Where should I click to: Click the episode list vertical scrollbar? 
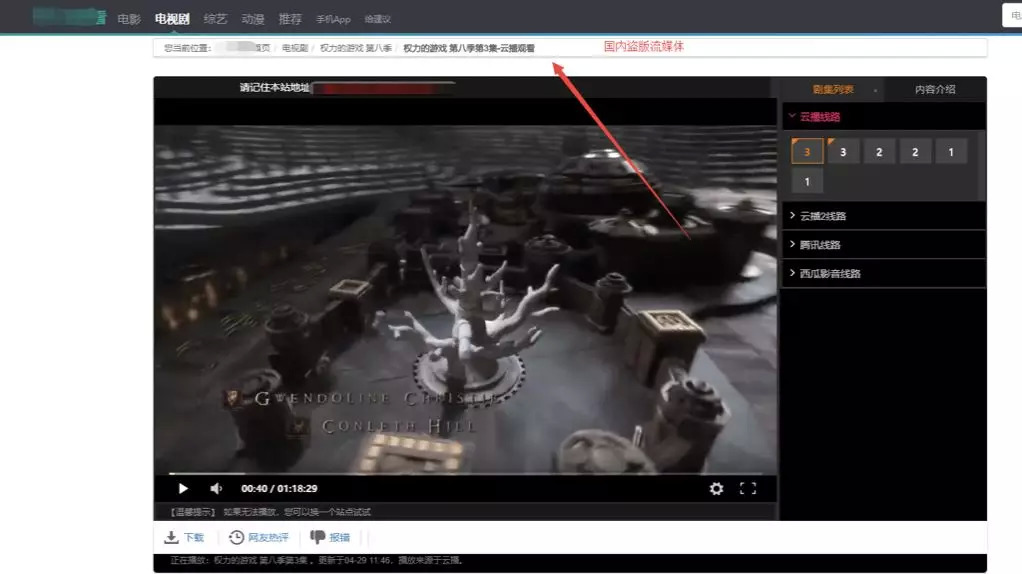click(x=982, y=165)
